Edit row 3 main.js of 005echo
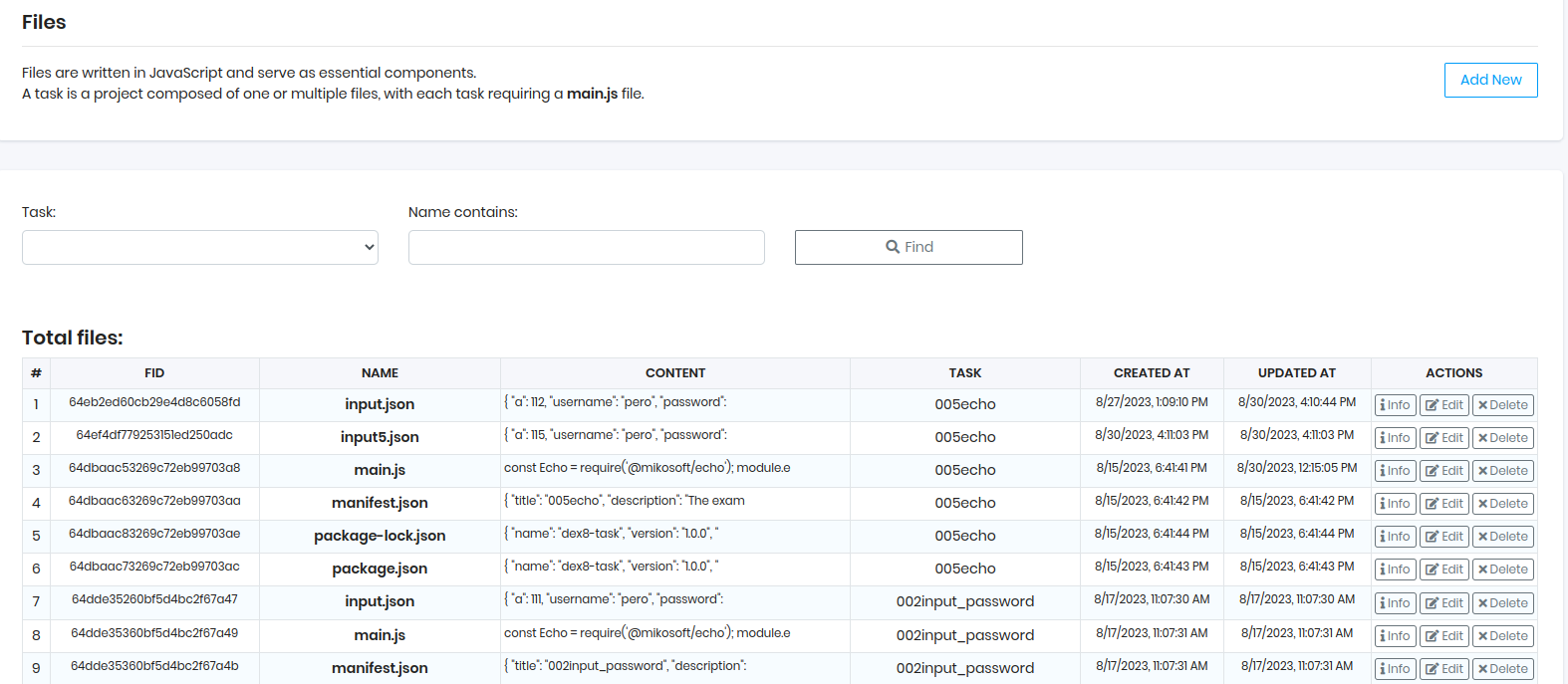Image resolution: width=1568 pixels, height=684 pixels. coord(1443,471)
